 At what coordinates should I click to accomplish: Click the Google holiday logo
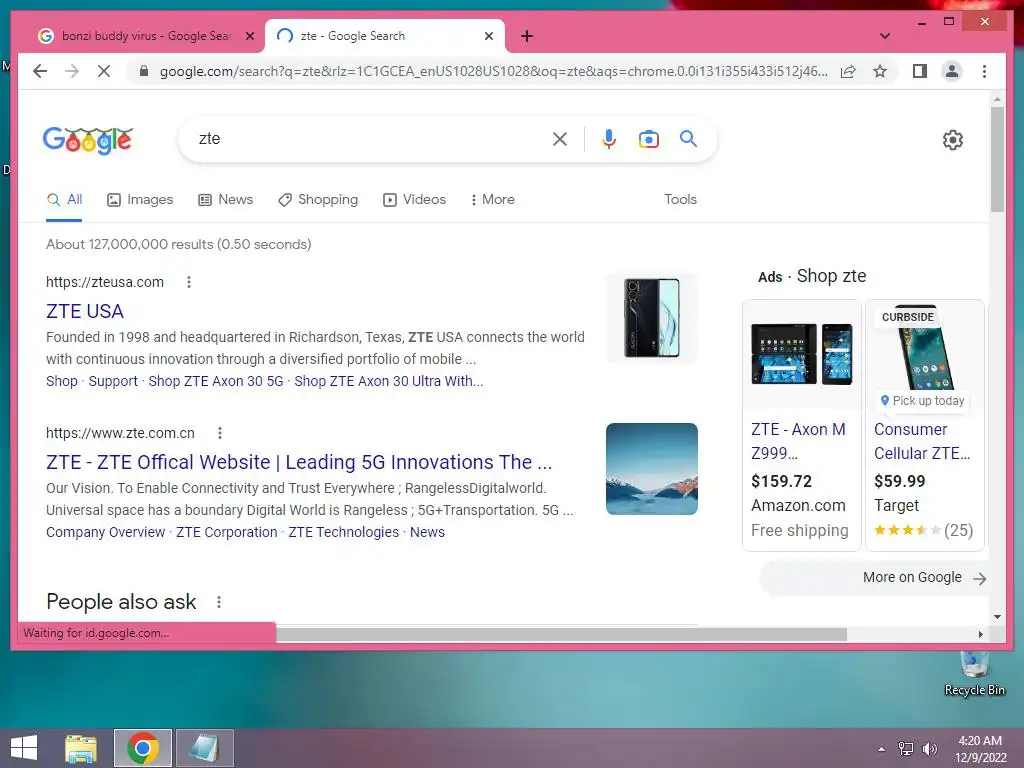pos(88,140)
